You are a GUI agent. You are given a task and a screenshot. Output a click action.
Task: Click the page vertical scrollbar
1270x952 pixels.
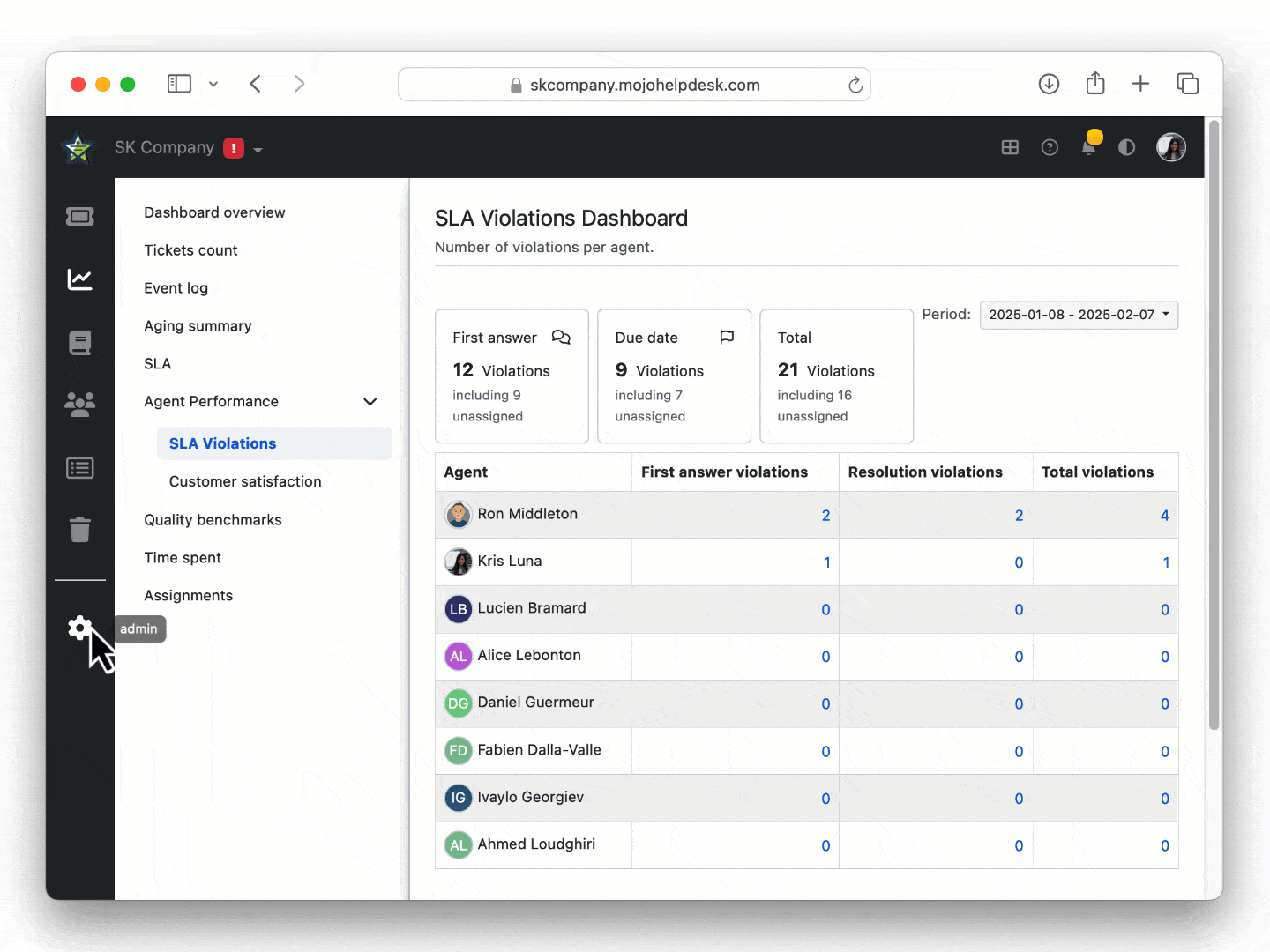click(x=1214, y=423)
